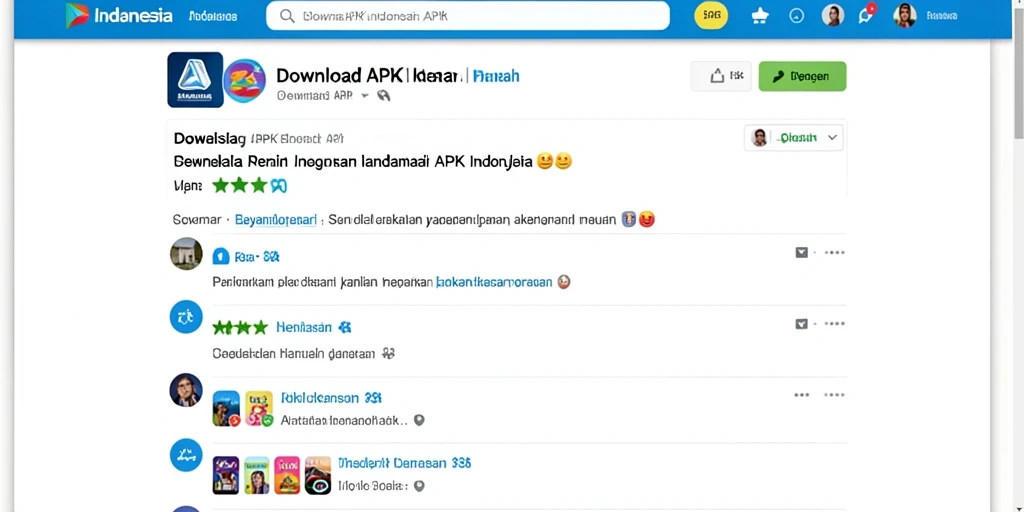Image resolution: width=1024 pixels, height=512 pixels.
Task: Click the blue app thumbnail in third comment
Action: click(x=227, y=408)
